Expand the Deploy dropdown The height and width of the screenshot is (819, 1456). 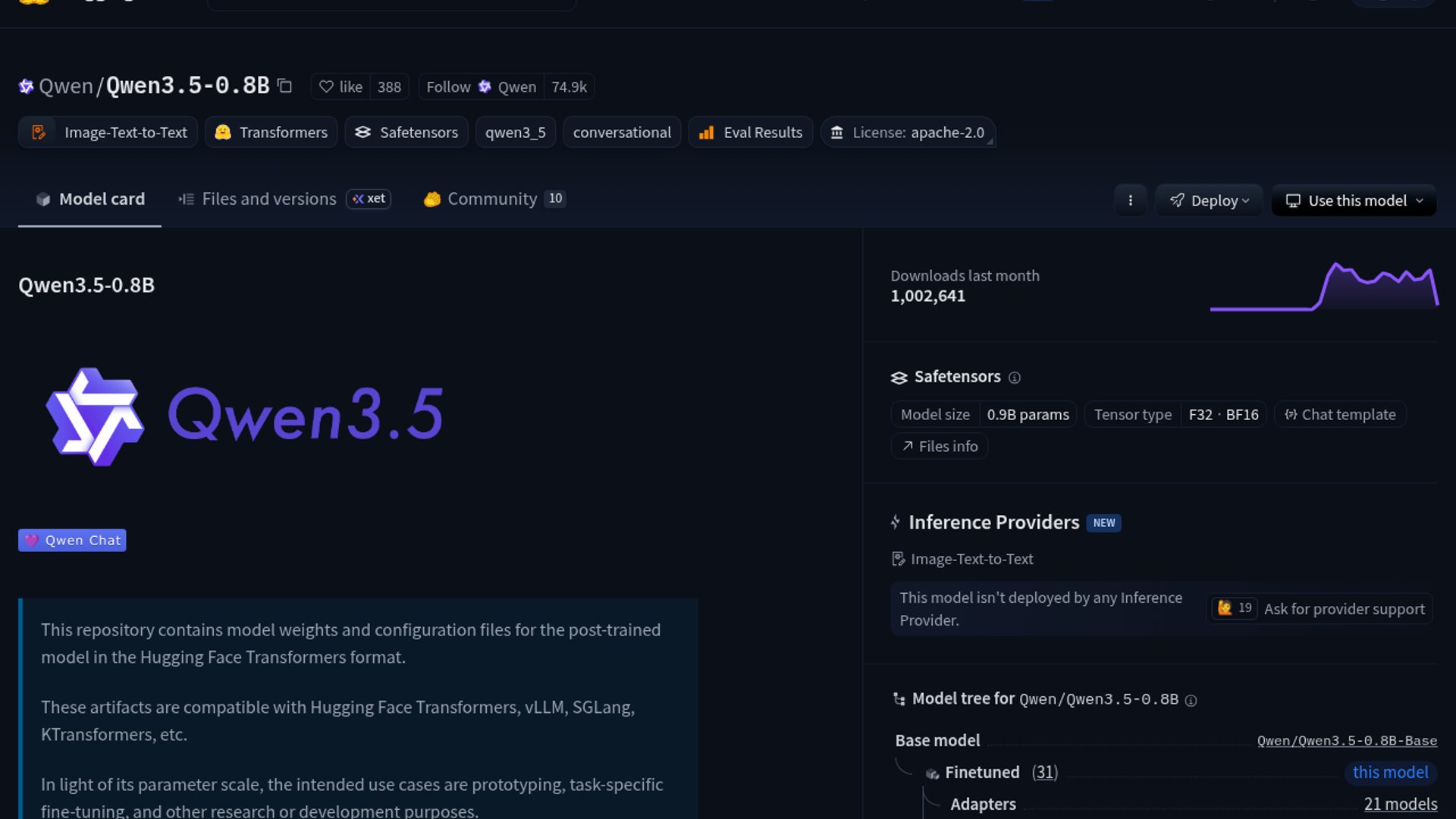(x=1209, y=200)
